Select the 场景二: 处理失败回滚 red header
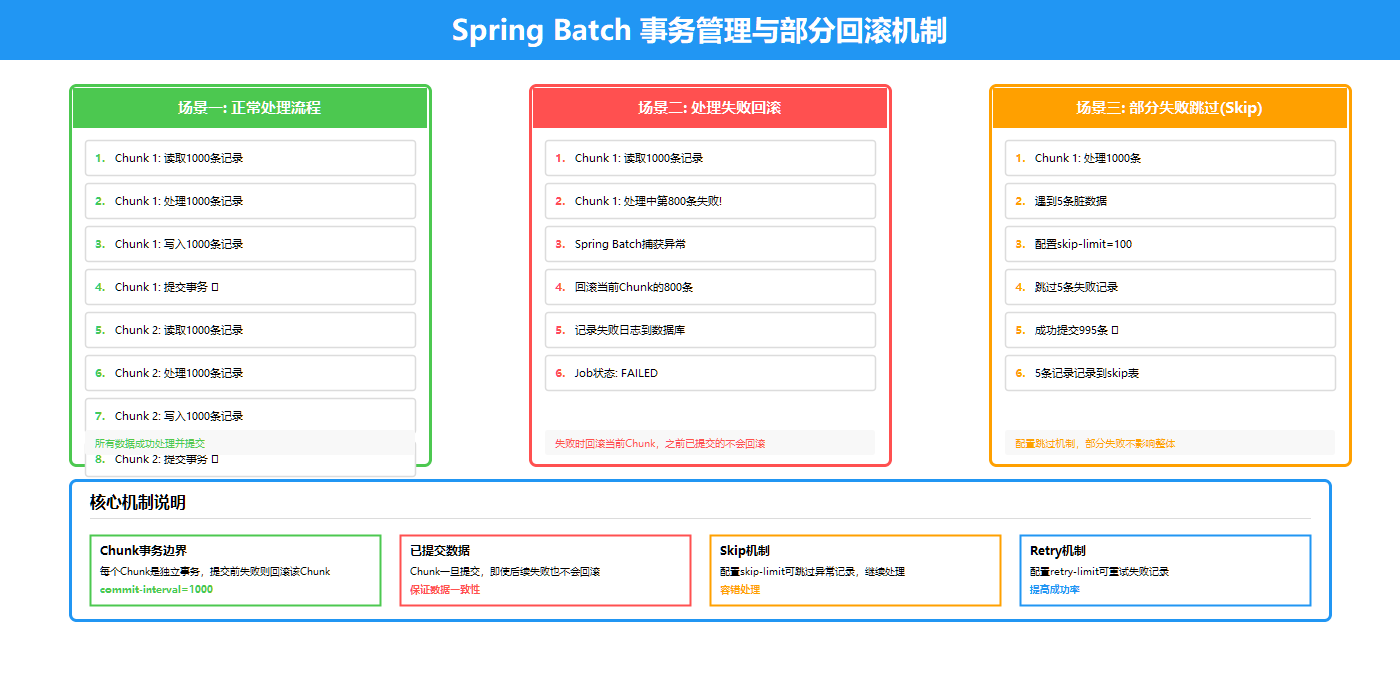The image size is (1400, 700). pos(710,108)
